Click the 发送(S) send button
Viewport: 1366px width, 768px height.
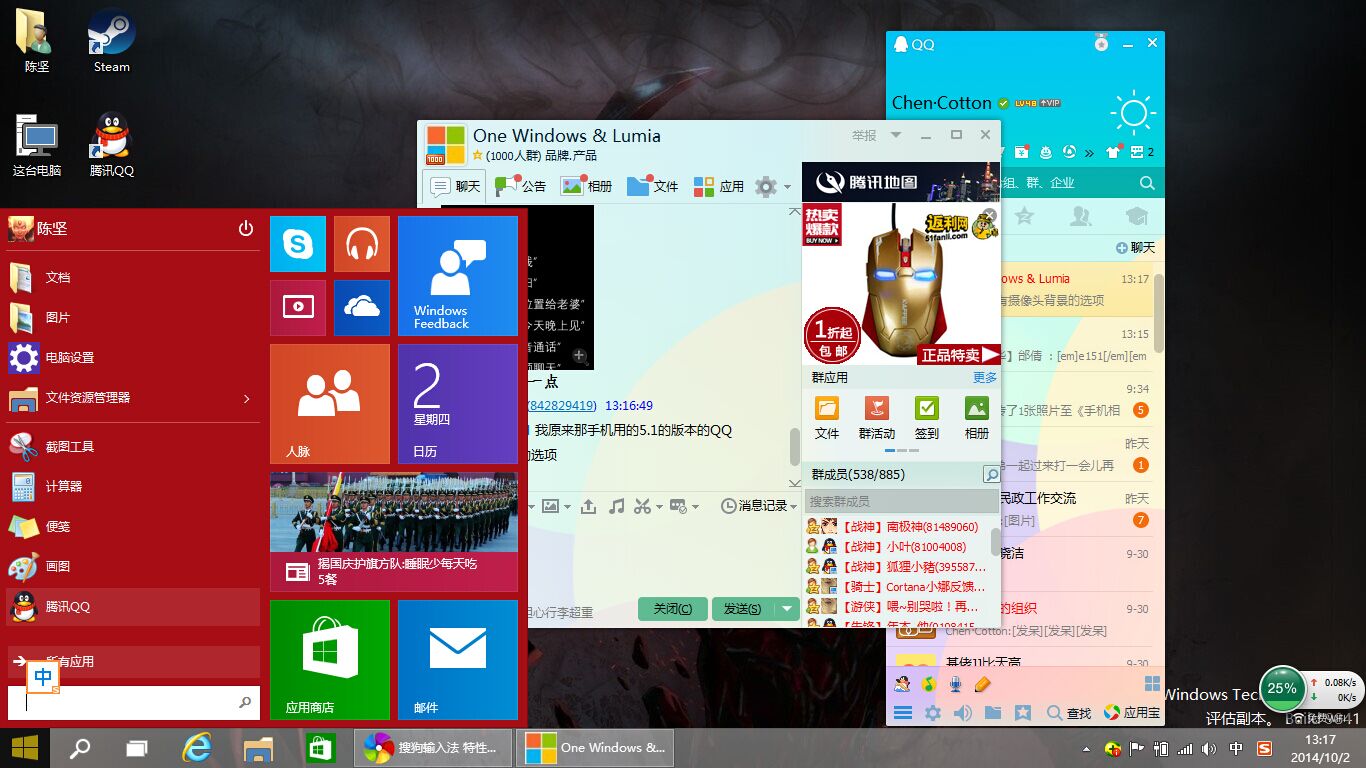tap(743, 609)
